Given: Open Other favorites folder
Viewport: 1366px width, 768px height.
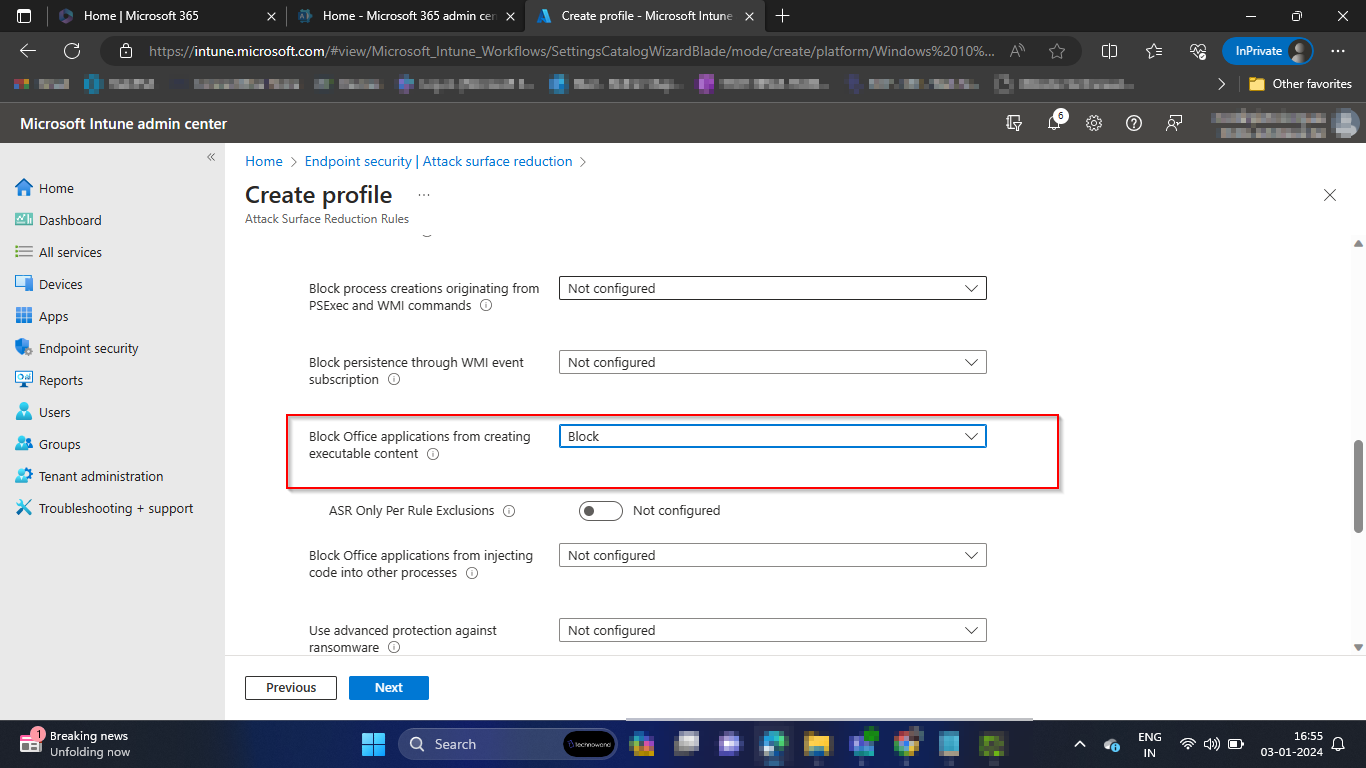Looking at the screenshot, I should (1300, 84).
